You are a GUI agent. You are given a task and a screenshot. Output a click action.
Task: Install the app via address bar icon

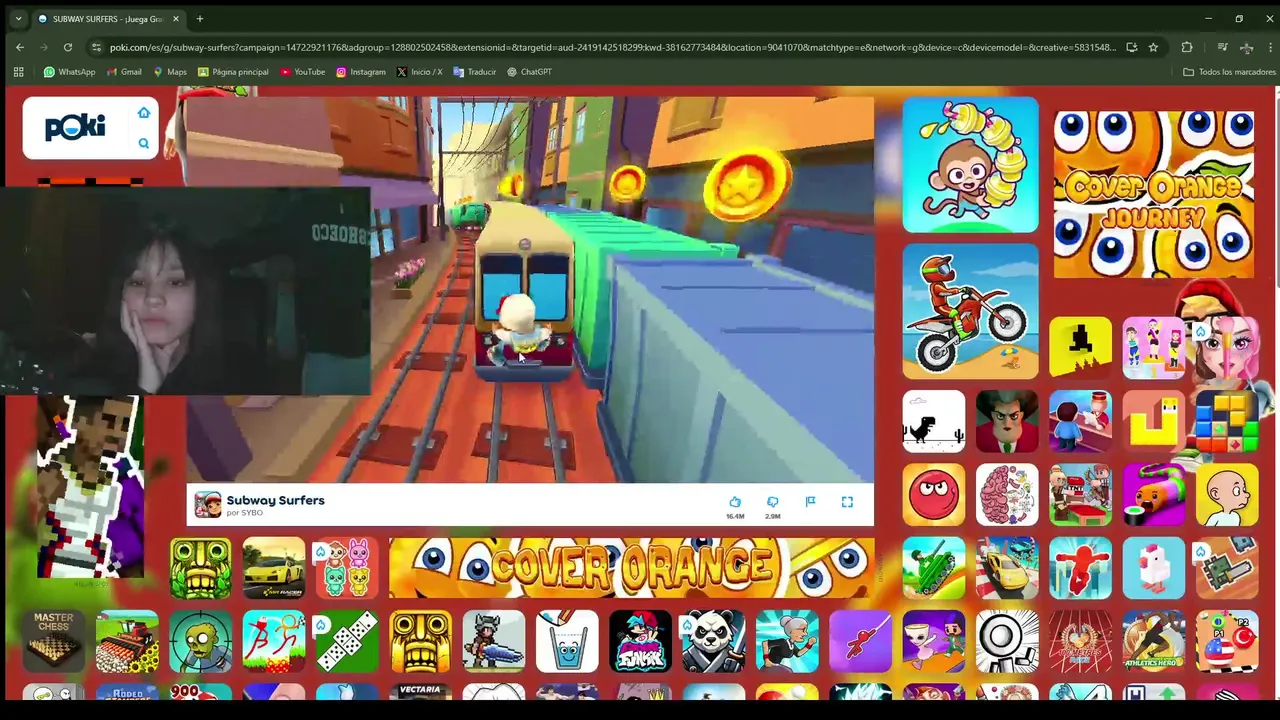(1131, 47)
